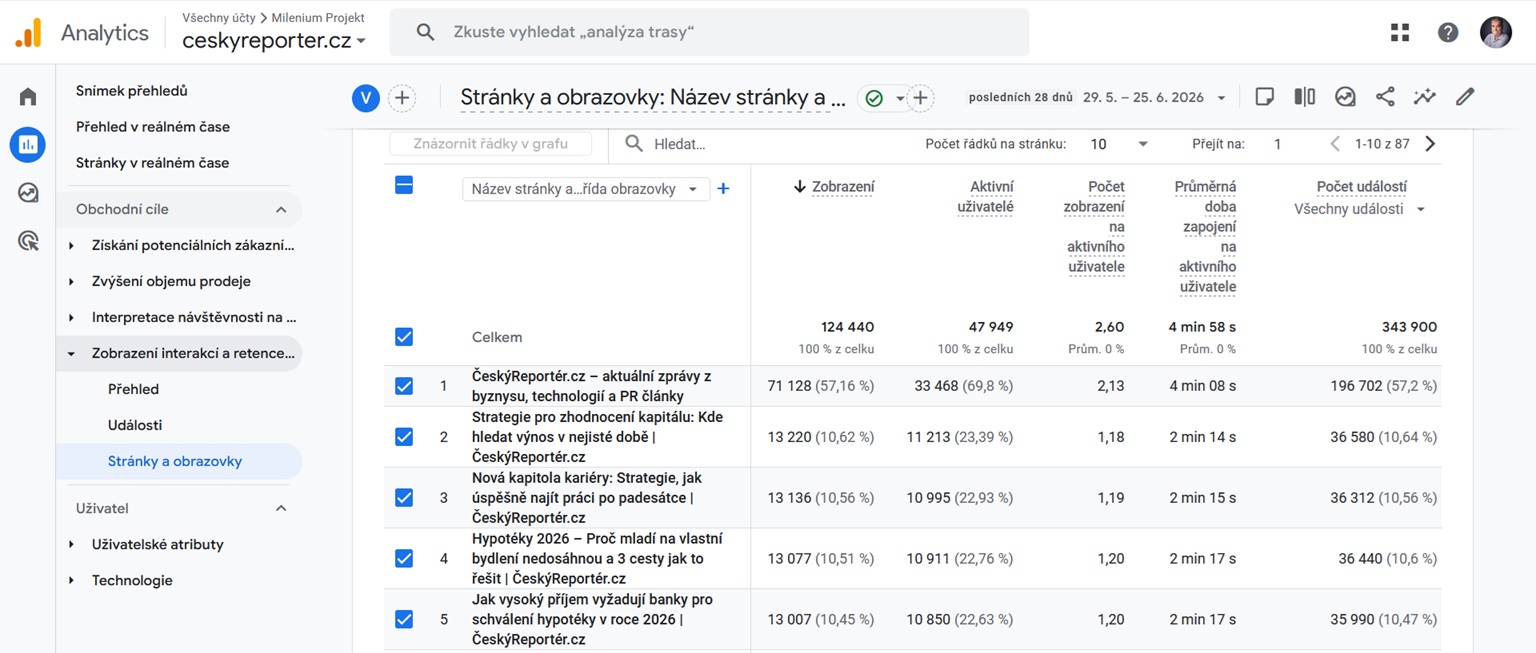Uncheck row 2 Strategie pro zhodnocení kapitálu

coord(404,437)
